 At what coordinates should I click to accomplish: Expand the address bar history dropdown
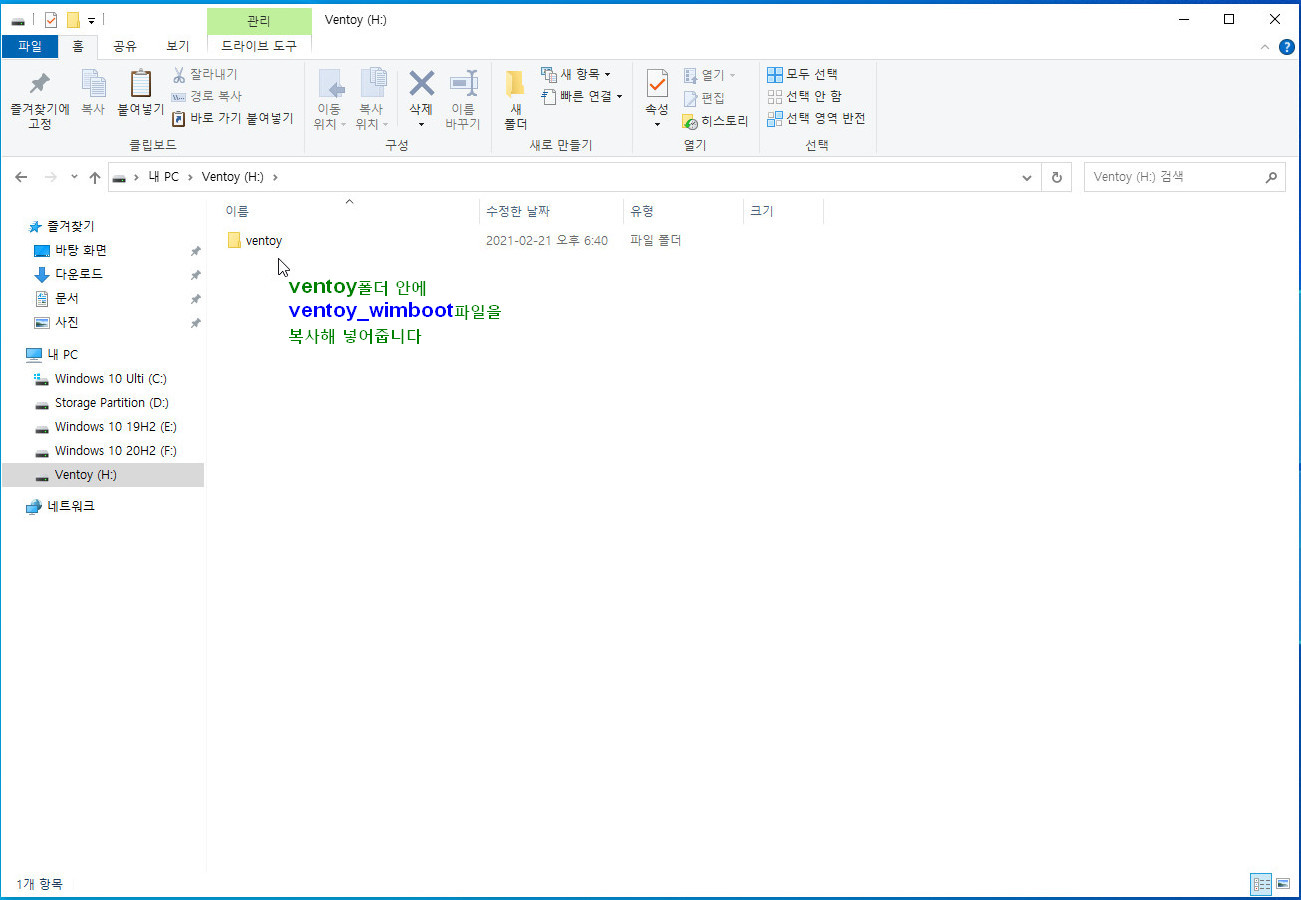[x=1027, y=177]
